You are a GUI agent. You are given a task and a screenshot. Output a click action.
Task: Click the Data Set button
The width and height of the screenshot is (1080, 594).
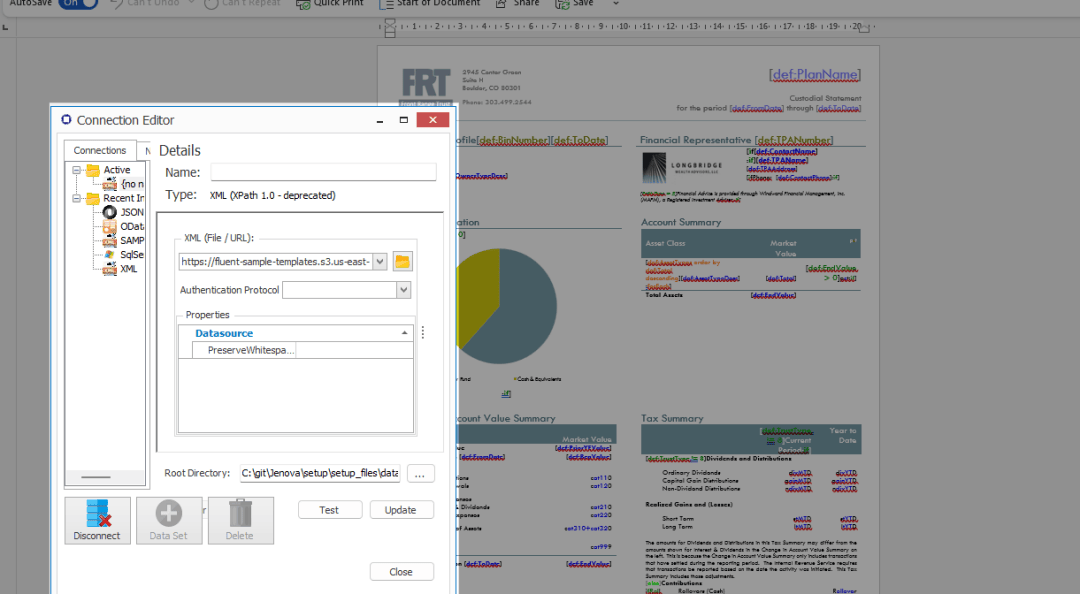click(x=169, y=520)
